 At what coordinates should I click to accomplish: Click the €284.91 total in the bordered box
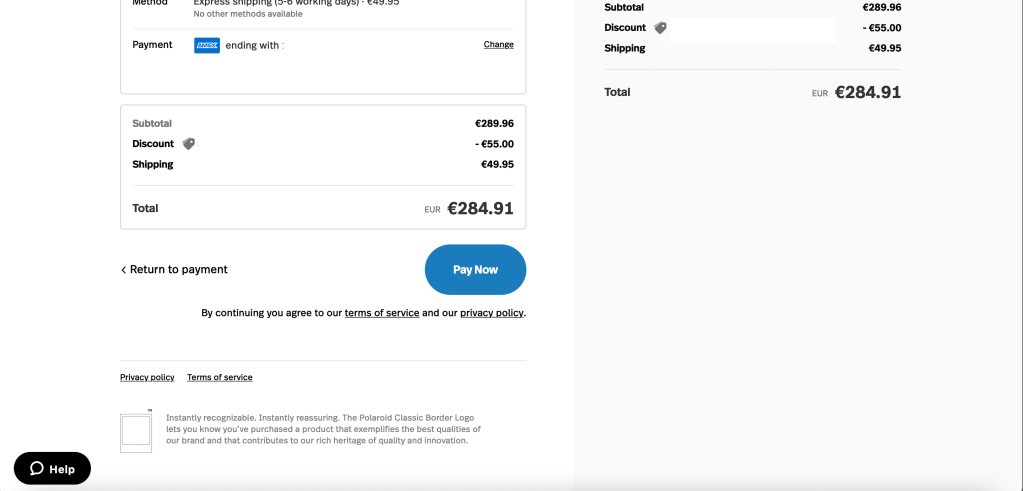point(480,209)
